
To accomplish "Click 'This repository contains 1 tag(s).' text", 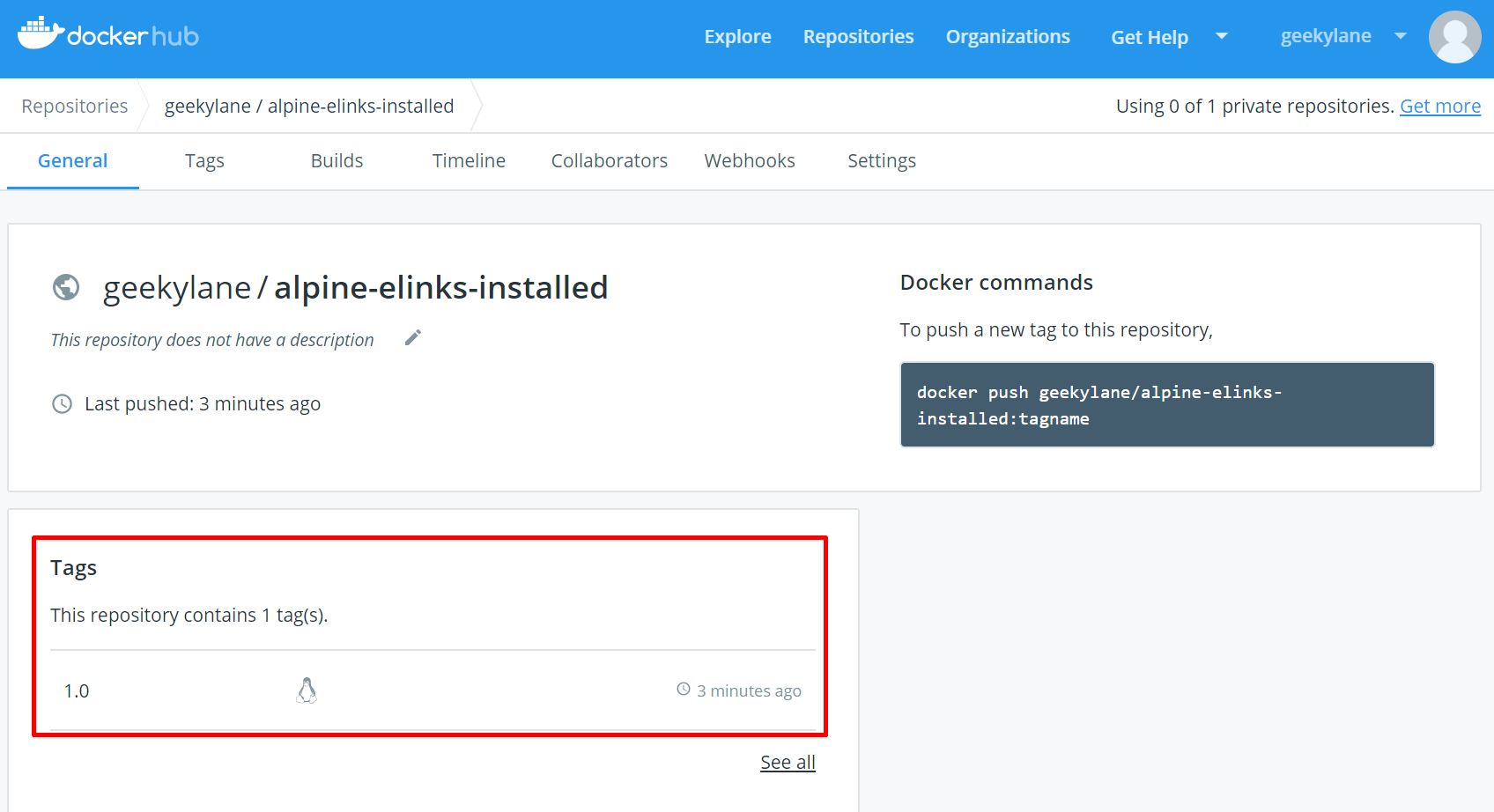I will click(x=189, y=616).
